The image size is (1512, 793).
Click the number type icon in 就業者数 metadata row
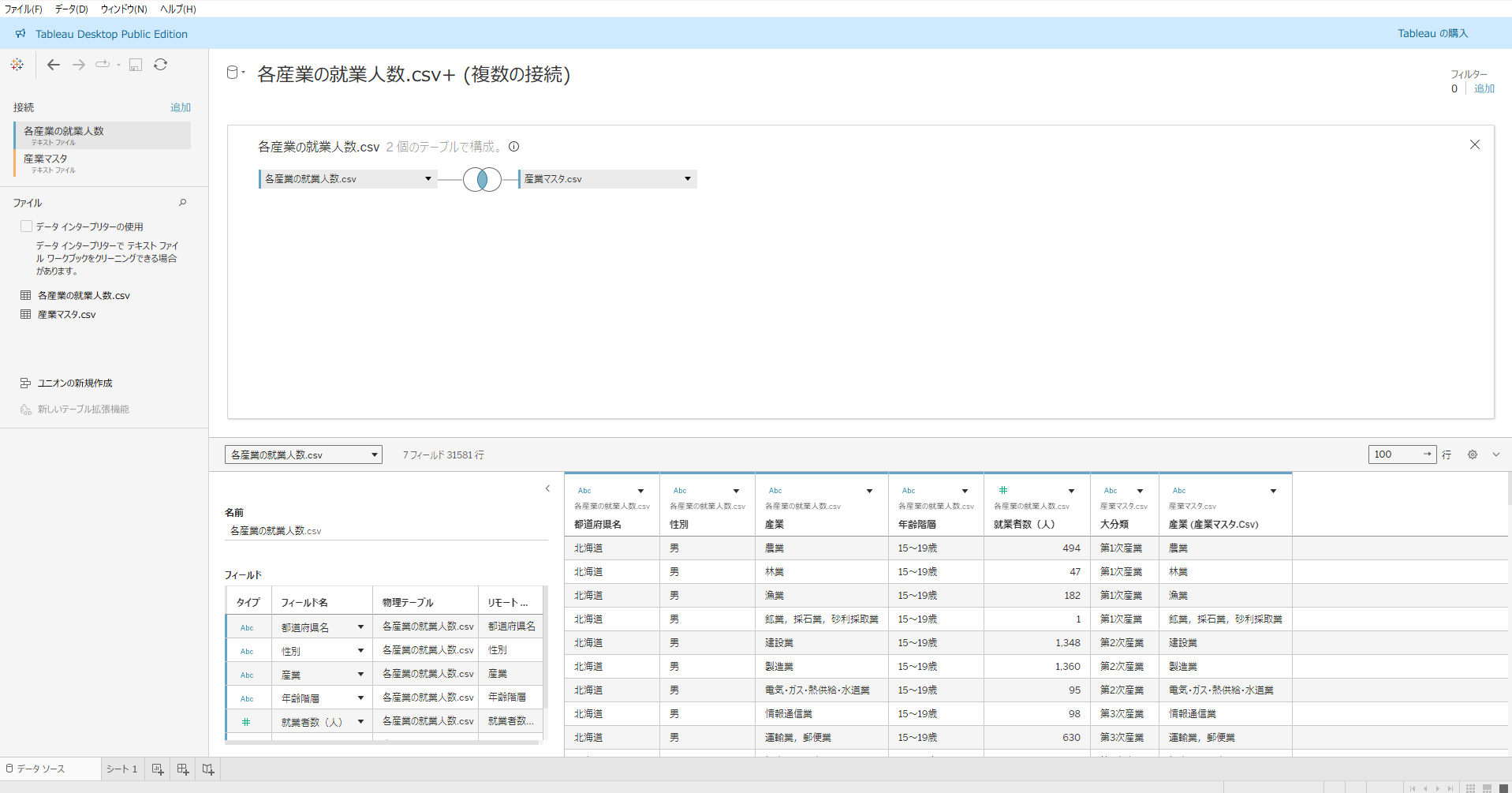tap(246, 722)
